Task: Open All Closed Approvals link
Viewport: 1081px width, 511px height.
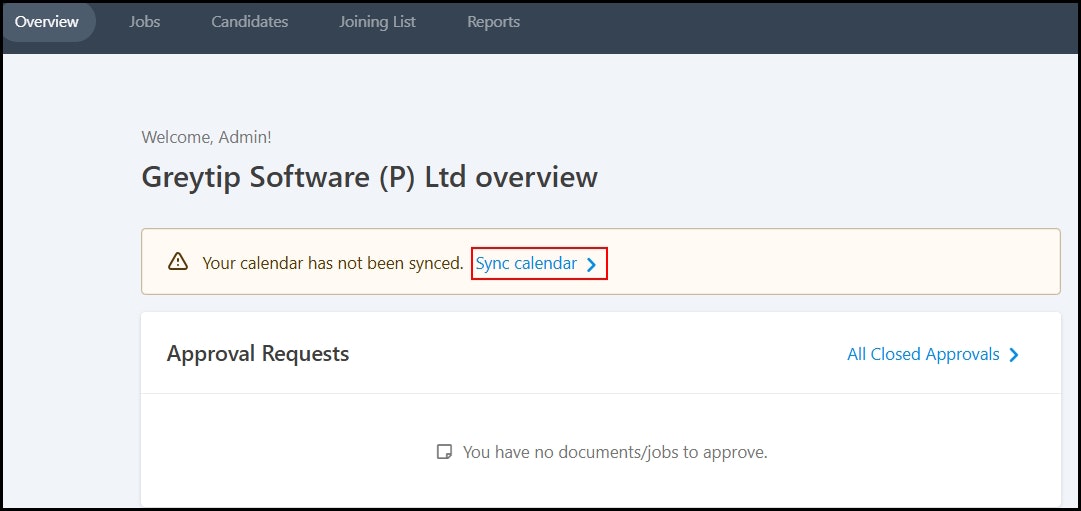Action: pyautogui.click(x=923, y=354)
